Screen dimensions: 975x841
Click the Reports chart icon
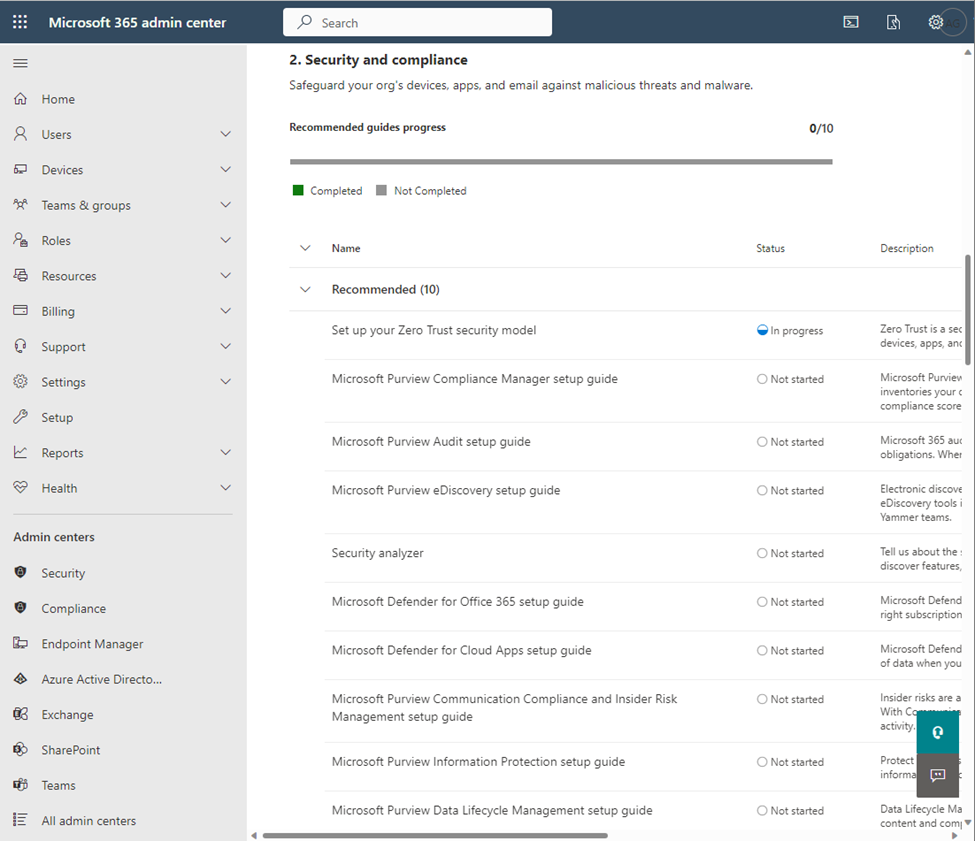pos(21,452)
